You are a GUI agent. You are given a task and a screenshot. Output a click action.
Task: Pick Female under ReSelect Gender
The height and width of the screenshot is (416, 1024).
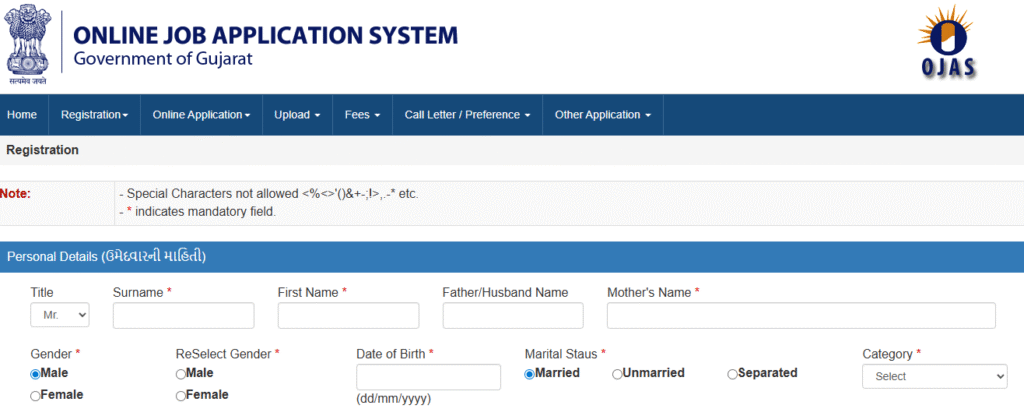click(181, 395)
